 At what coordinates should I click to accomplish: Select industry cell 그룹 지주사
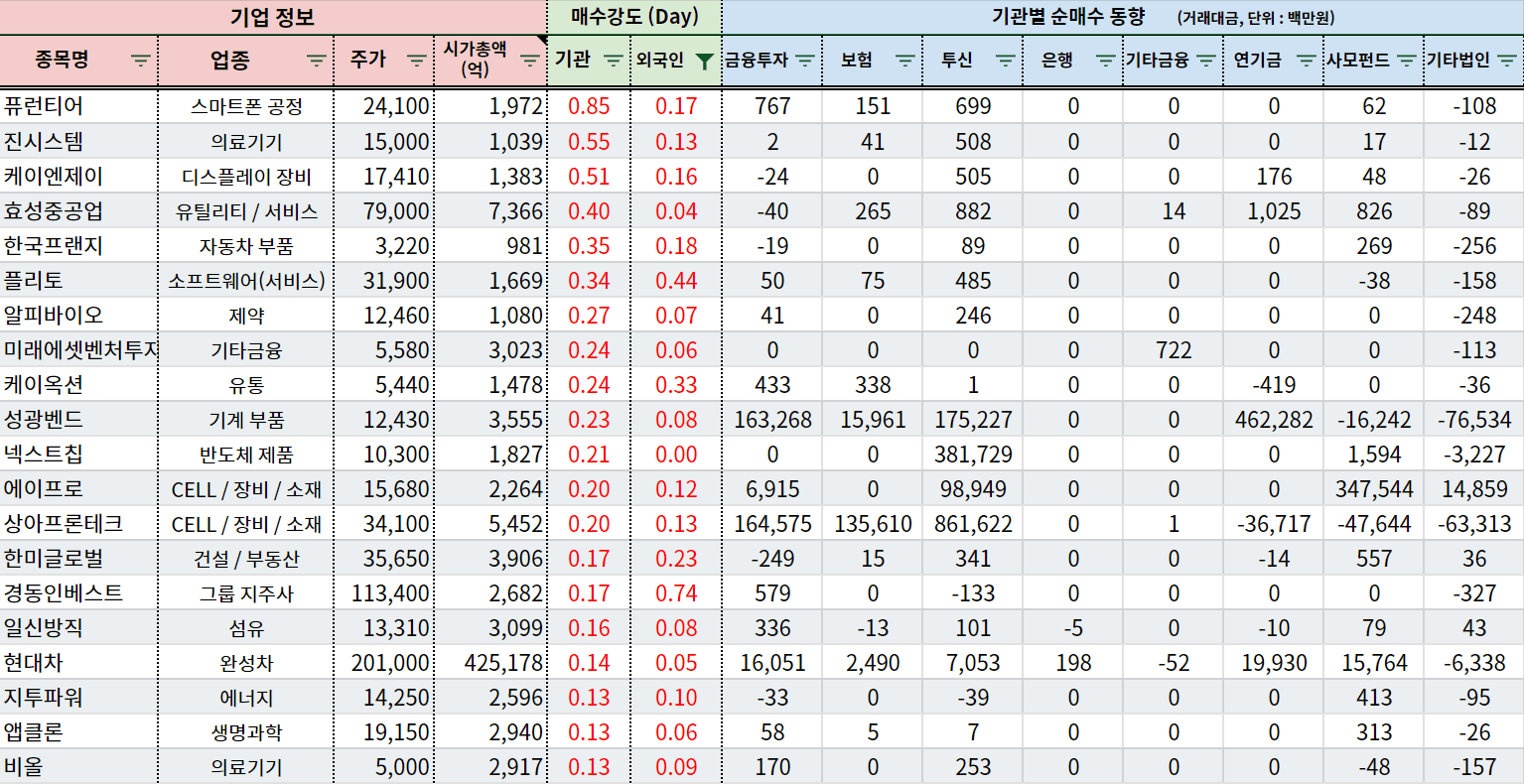[246, 592]
